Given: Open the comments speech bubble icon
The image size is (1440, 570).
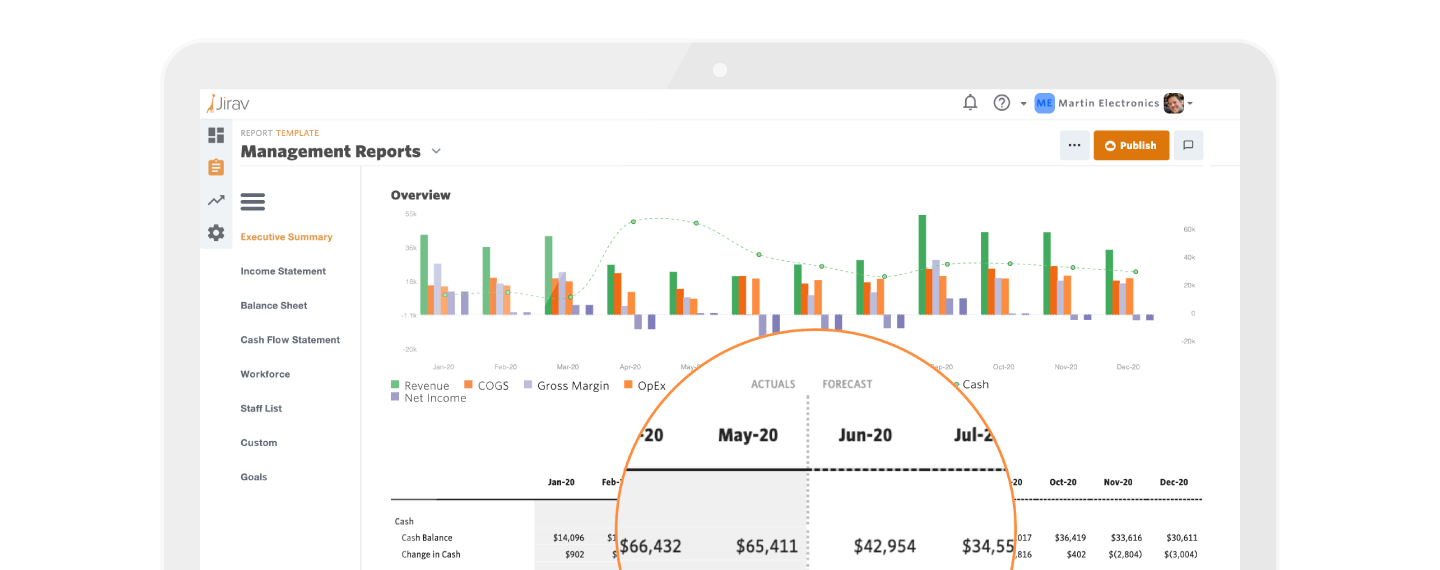Looking at the screenshot, I should click(1188, 145).
